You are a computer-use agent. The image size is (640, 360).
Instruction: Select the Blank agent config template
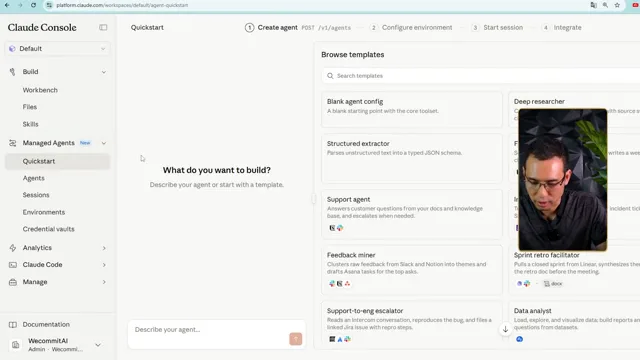click(412, 109)
